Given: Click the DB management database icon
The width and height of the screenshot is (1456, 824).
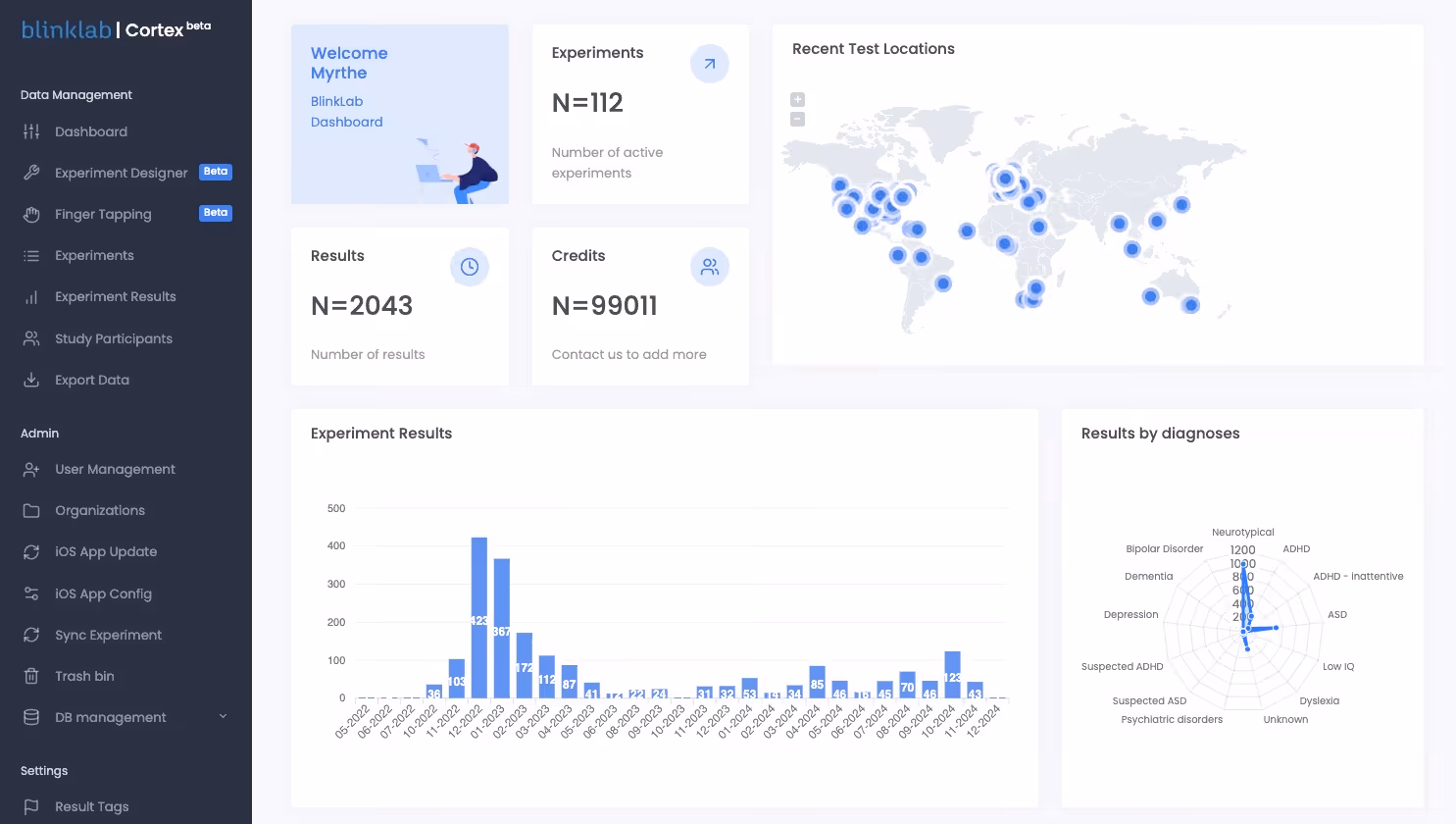Looking at the screenshot, I should point(31,717).
